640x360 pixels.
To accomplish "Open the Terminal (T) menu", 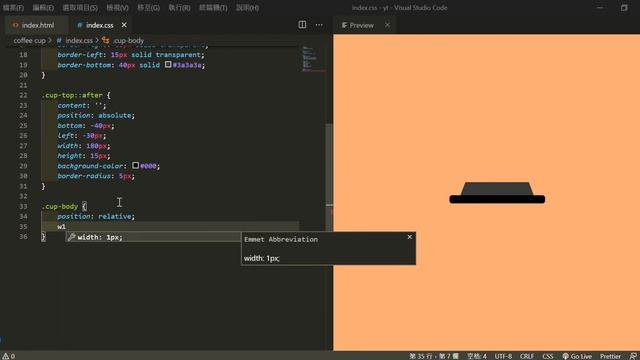I will pos(213,8).
